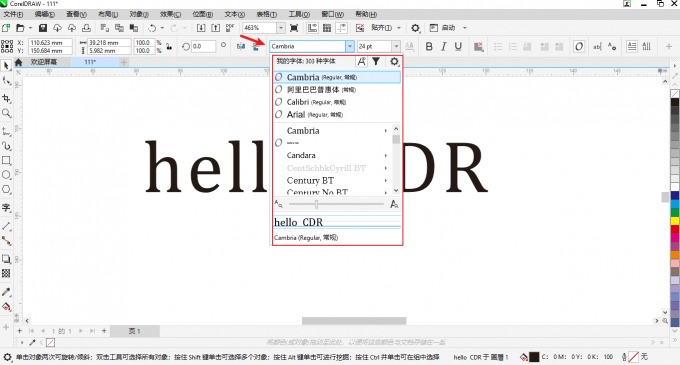Image resolution: width=680 pixels, height=365 pixels.
Task: Click the rotation angle input field
Action: click(203, 46)
